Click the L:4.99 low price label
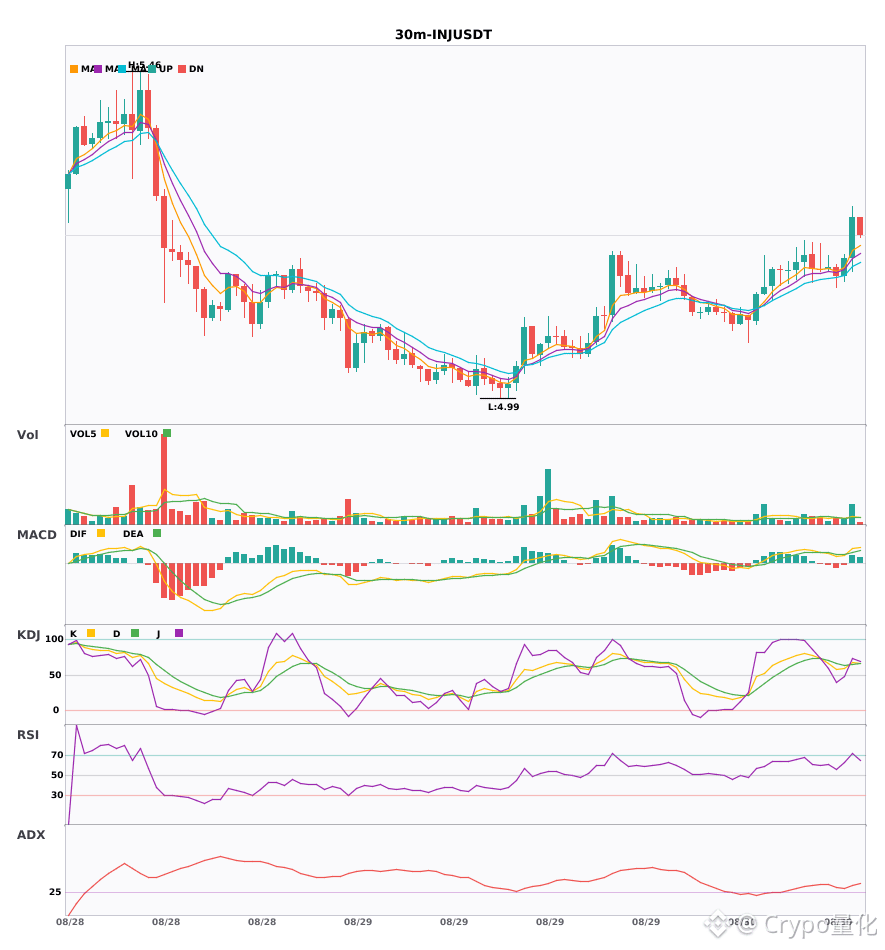 point(503,407)
